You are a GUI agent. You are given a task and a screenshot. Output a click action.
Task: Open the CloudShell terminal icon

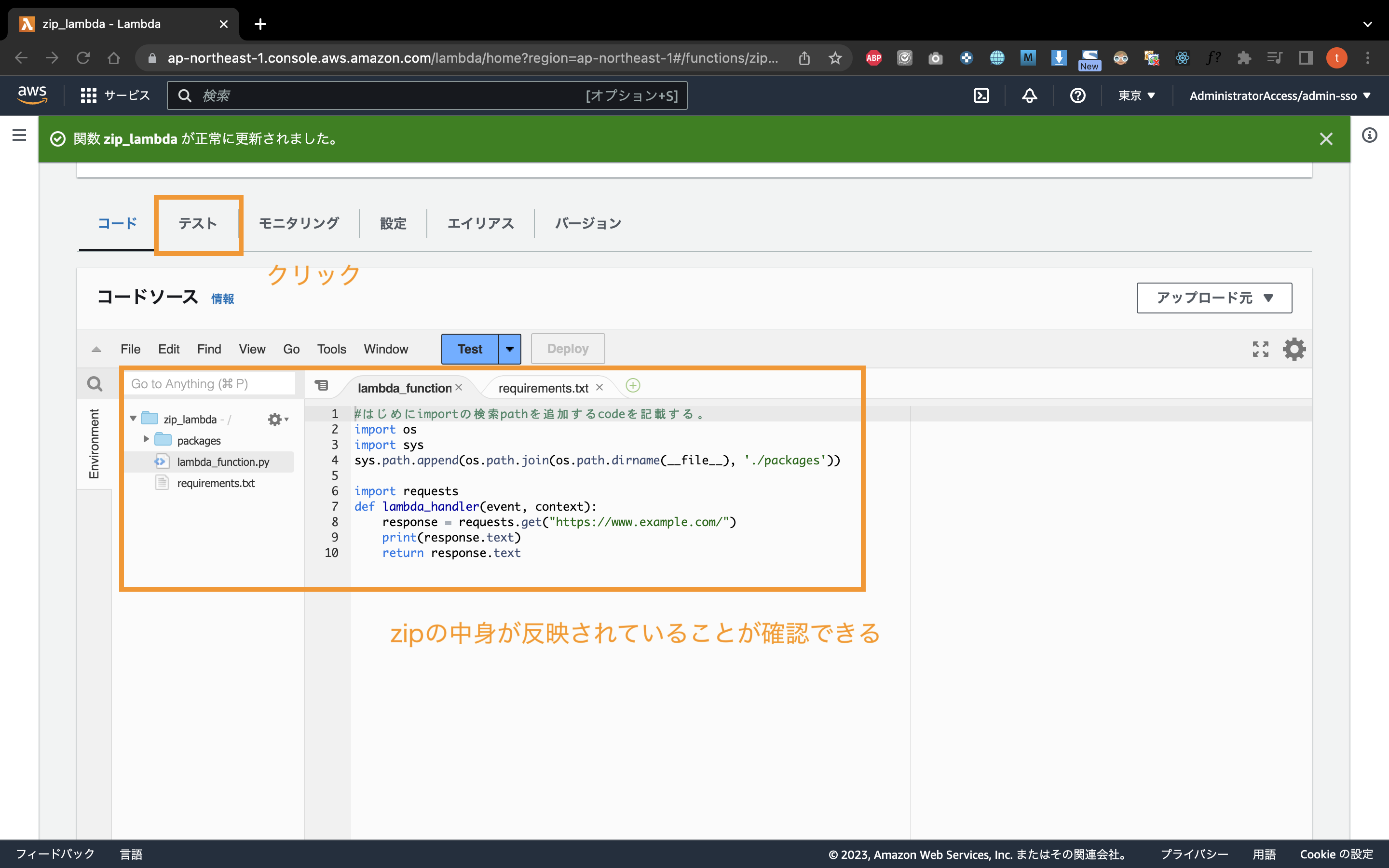981,95
